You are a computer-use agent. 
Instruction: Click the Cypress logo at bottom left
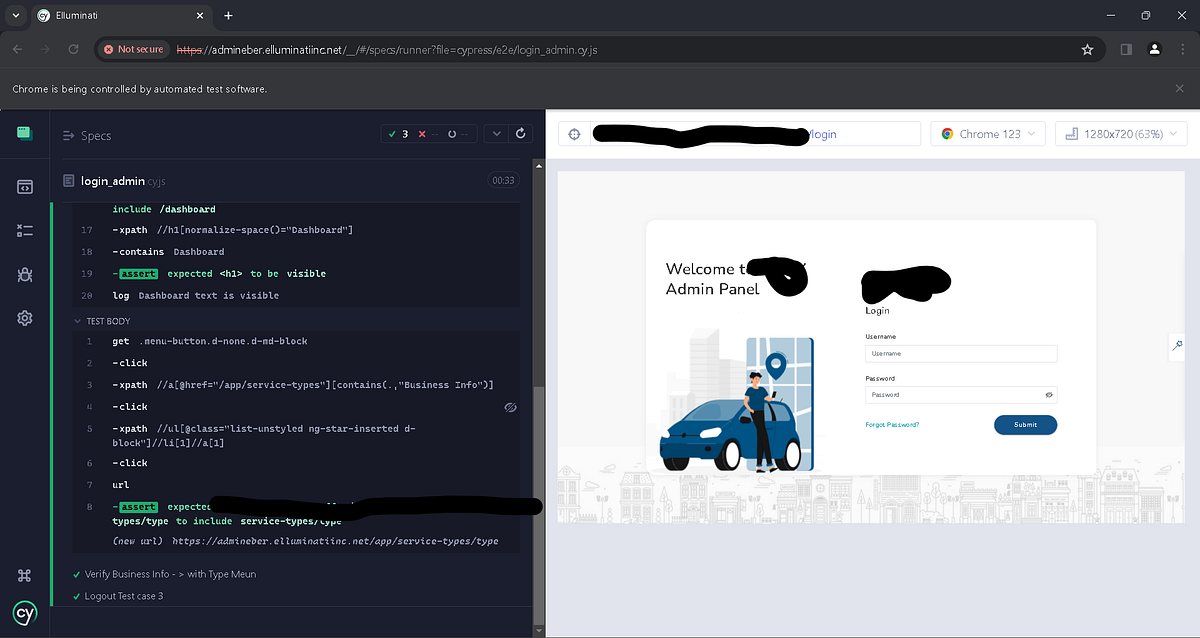[24, 613]
